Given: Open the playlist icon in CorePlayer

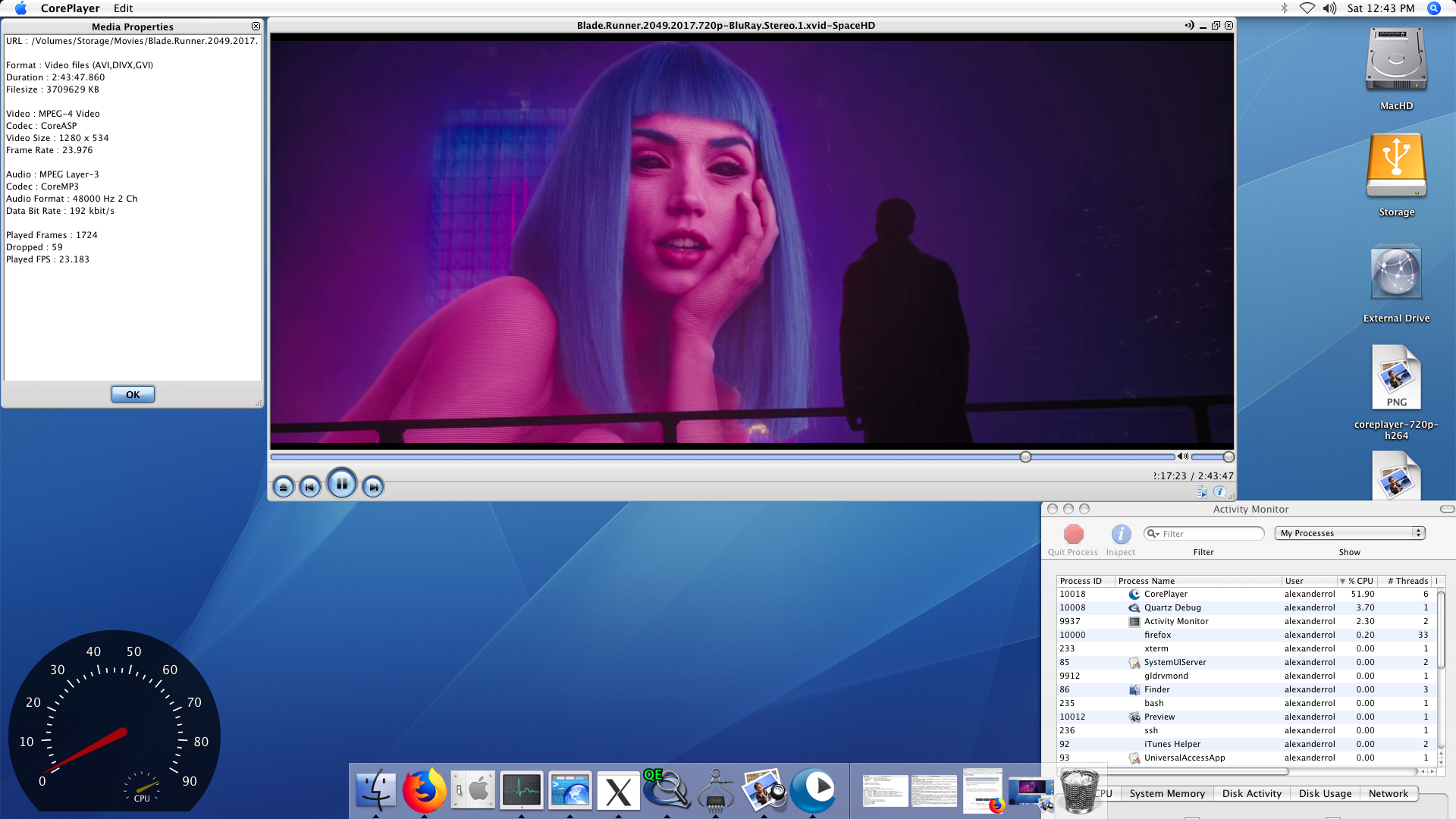Looking at the screenshot, I should (x=1202, y=492).
